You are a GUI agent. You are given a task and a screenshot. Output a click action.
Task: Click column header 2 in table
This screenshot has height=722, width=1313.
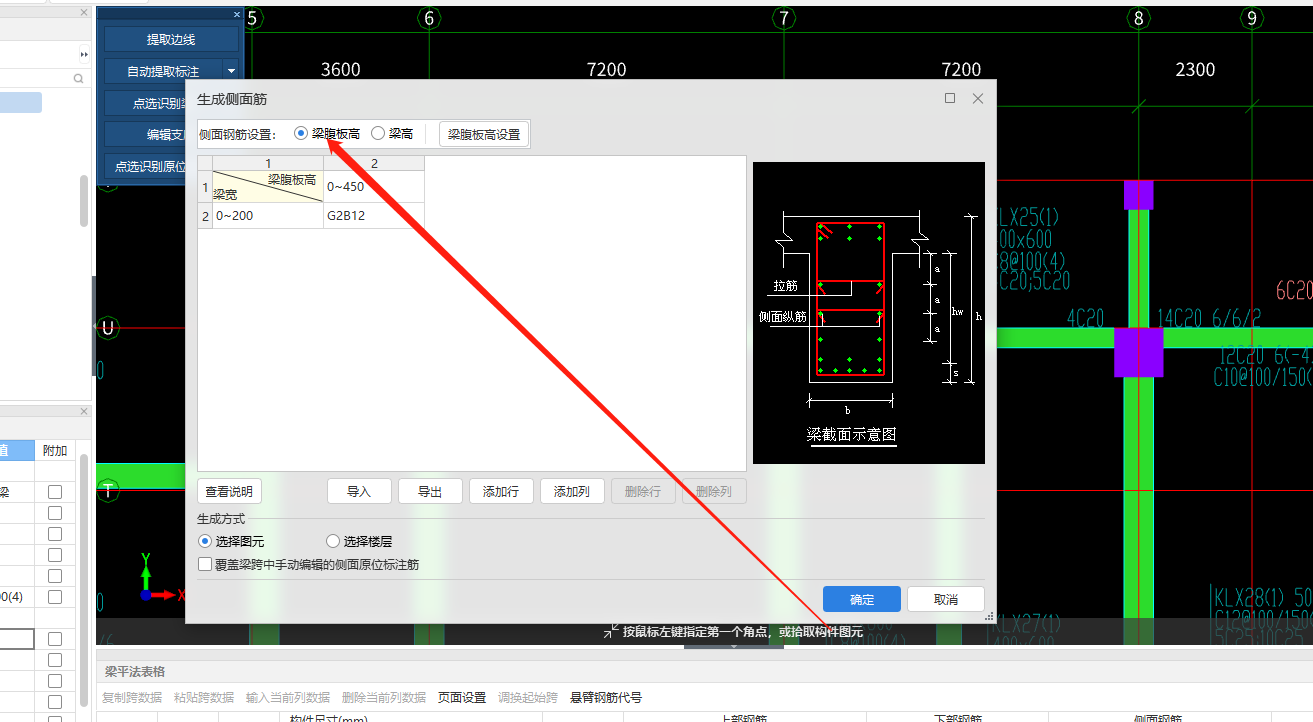pyautogui.click(x=374, y=163)
